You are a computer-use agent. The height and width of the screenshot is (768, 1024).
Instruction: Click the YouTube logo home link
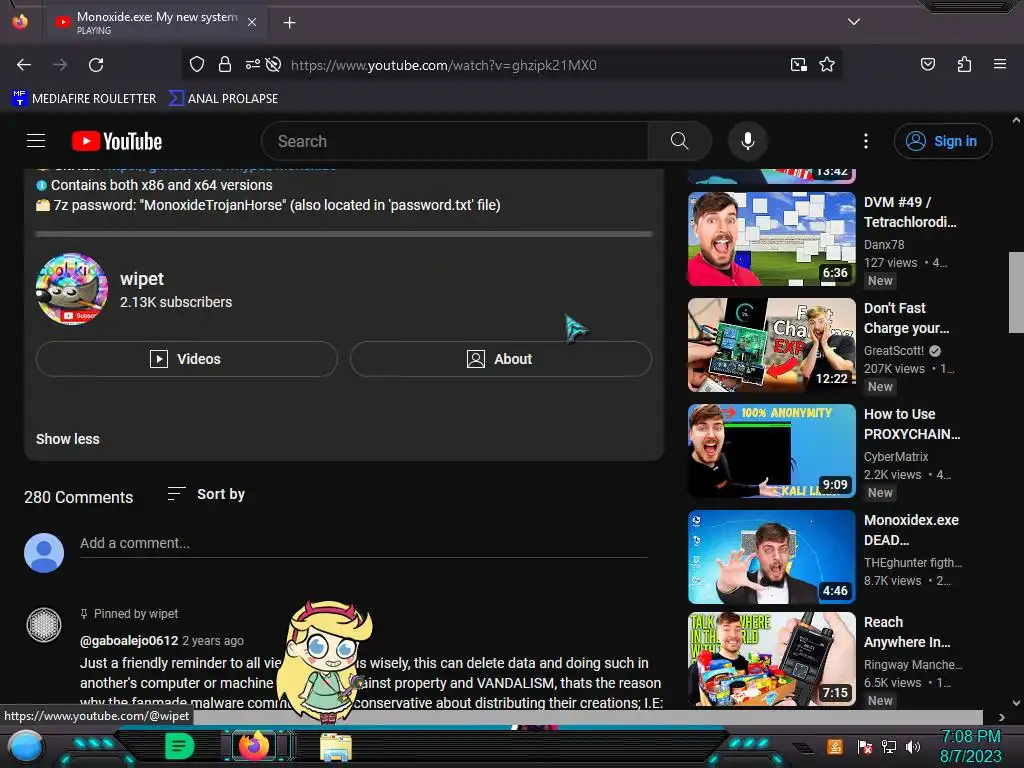coord(117,141)
